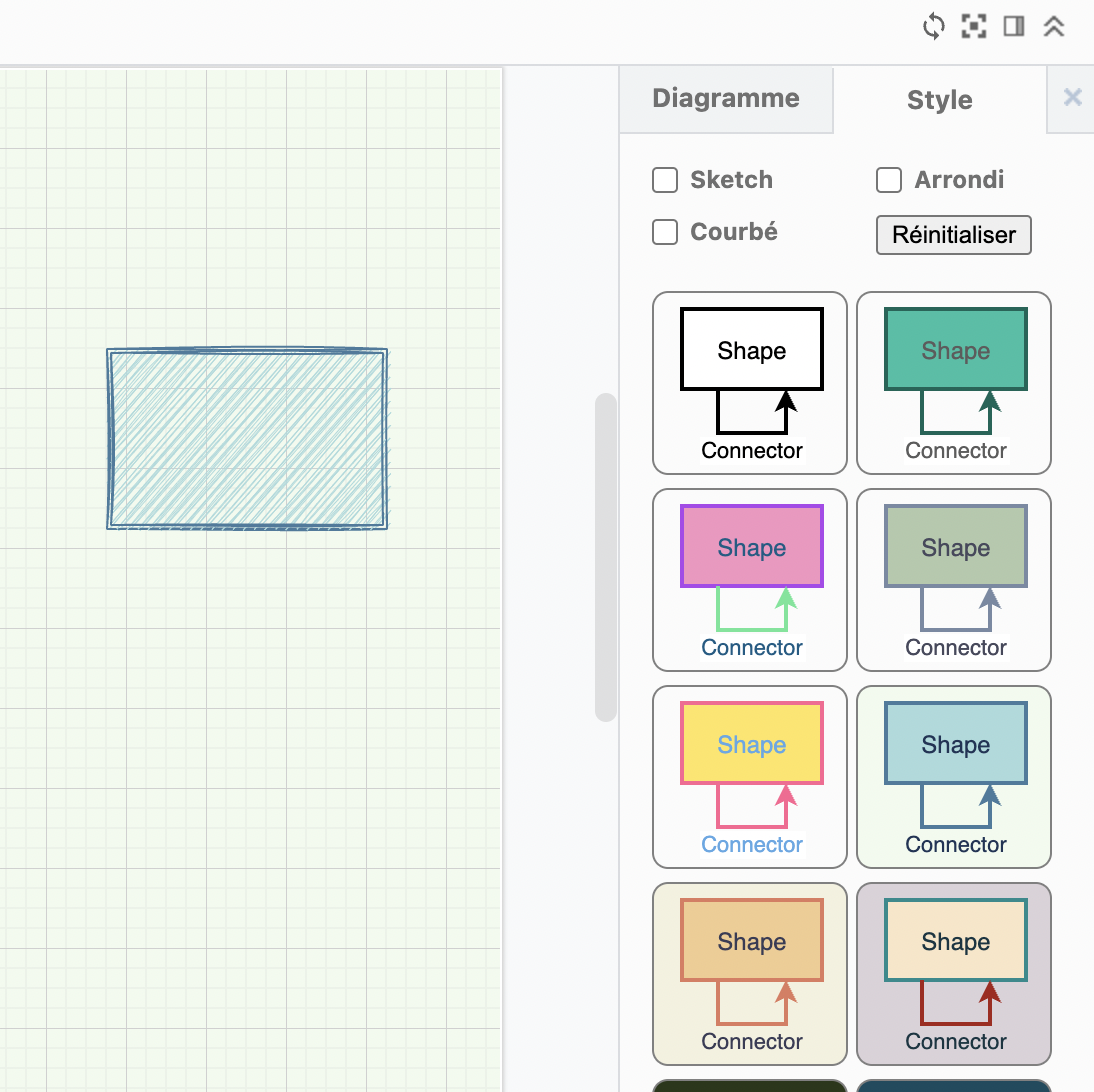Image resolution: width=1094 pixels, height=1092 pixels.
Task: Apply the cream shape with red connector preset
Action: (954, 974)
